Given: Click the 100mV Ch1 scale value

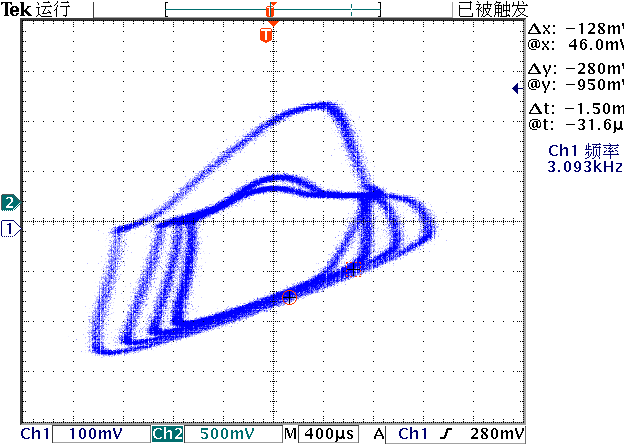Looking at the screenshot, I should point(96,434).
